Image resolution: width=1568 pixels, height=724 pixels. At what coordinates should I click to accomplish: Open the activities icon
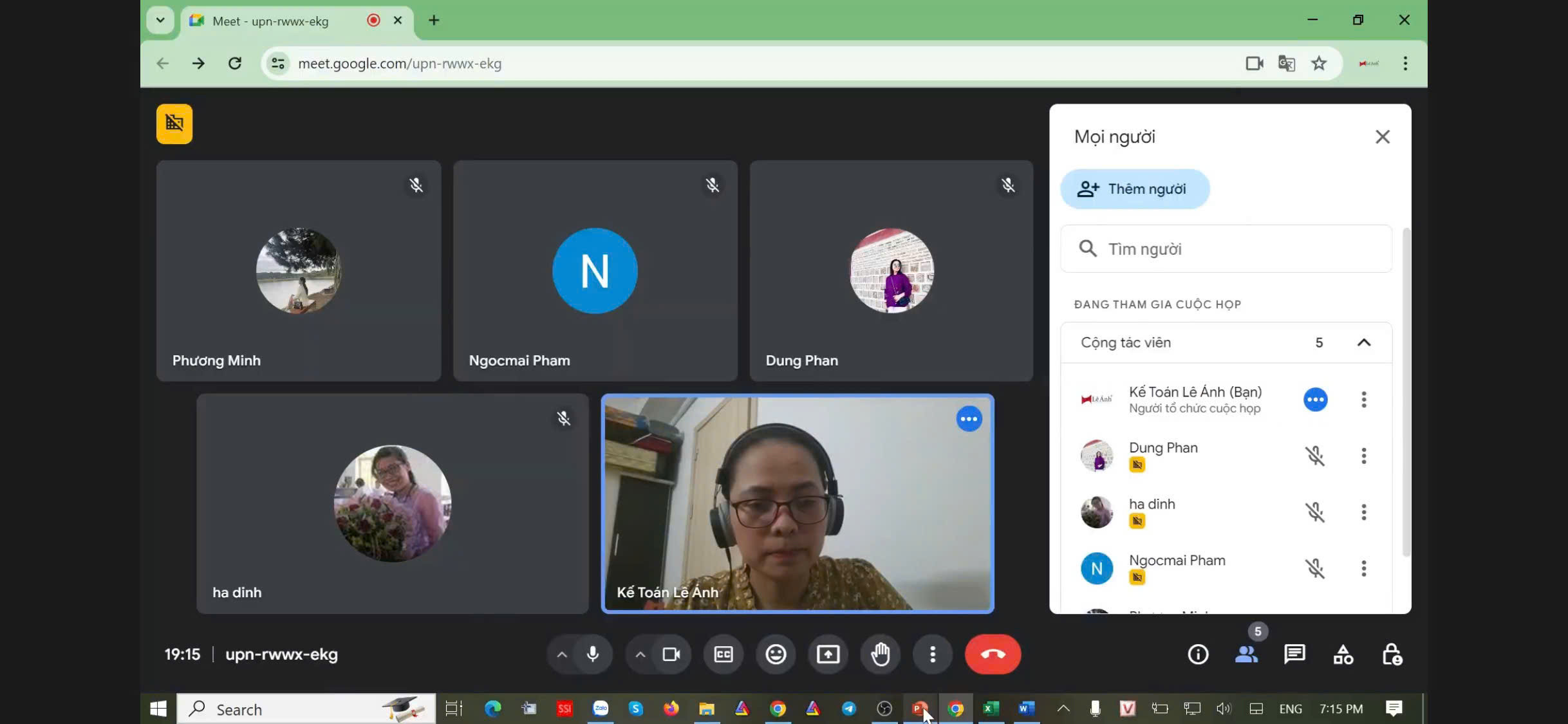pyautogui.click(x=1343, y=654)
